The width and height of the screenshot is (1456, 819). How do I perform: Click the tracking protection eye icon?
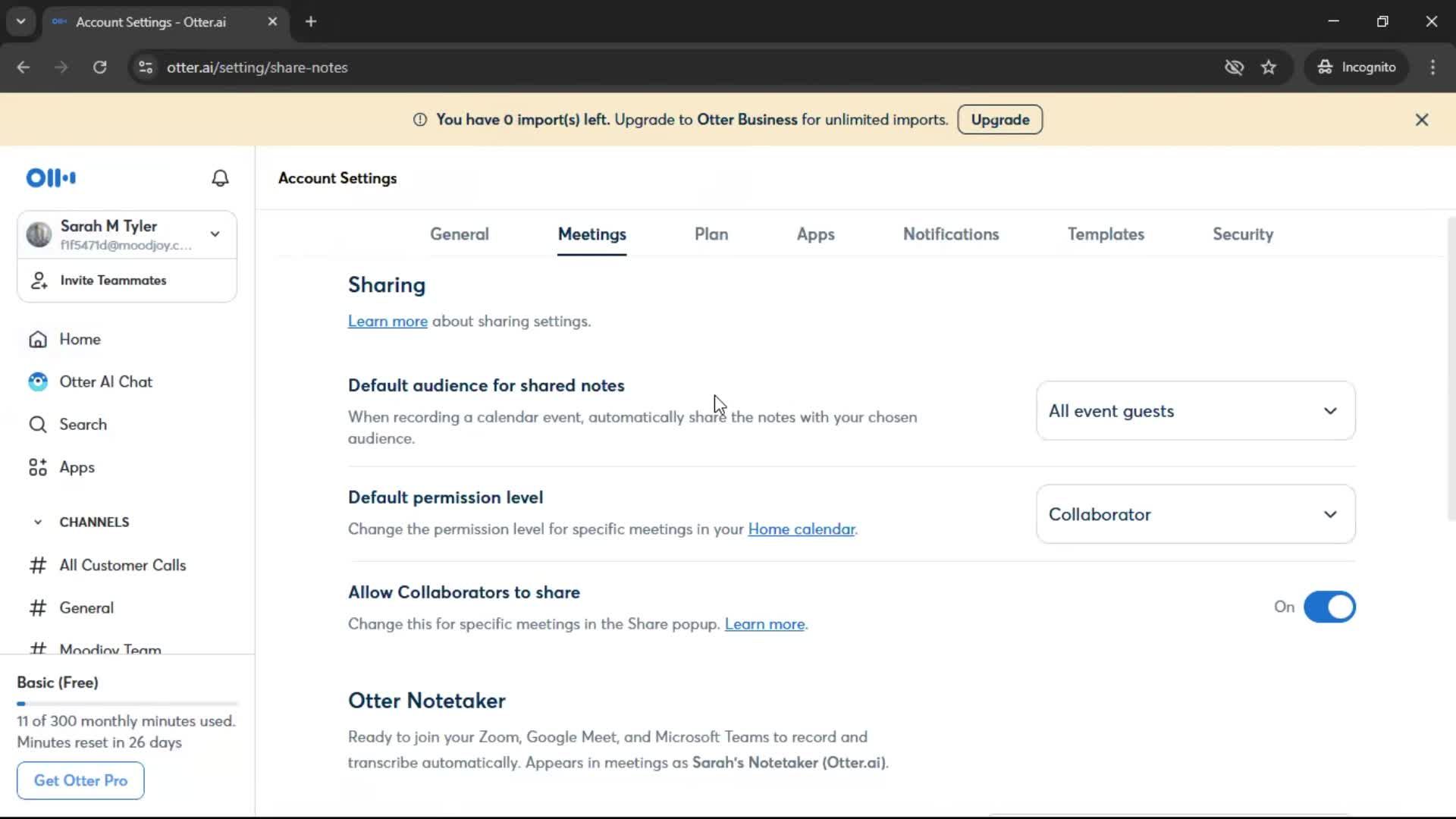pyautogui.click(x=1234, y=67)
